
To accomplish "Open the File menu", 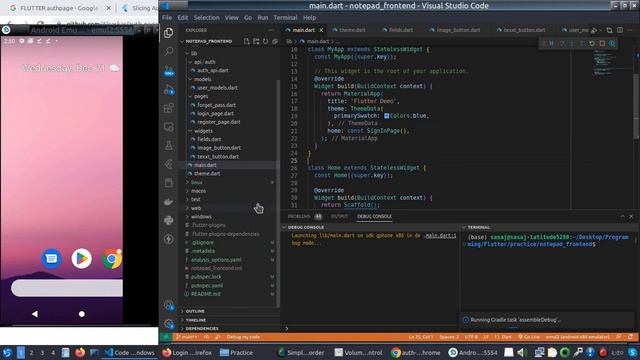I will click(x=167, y=18).
